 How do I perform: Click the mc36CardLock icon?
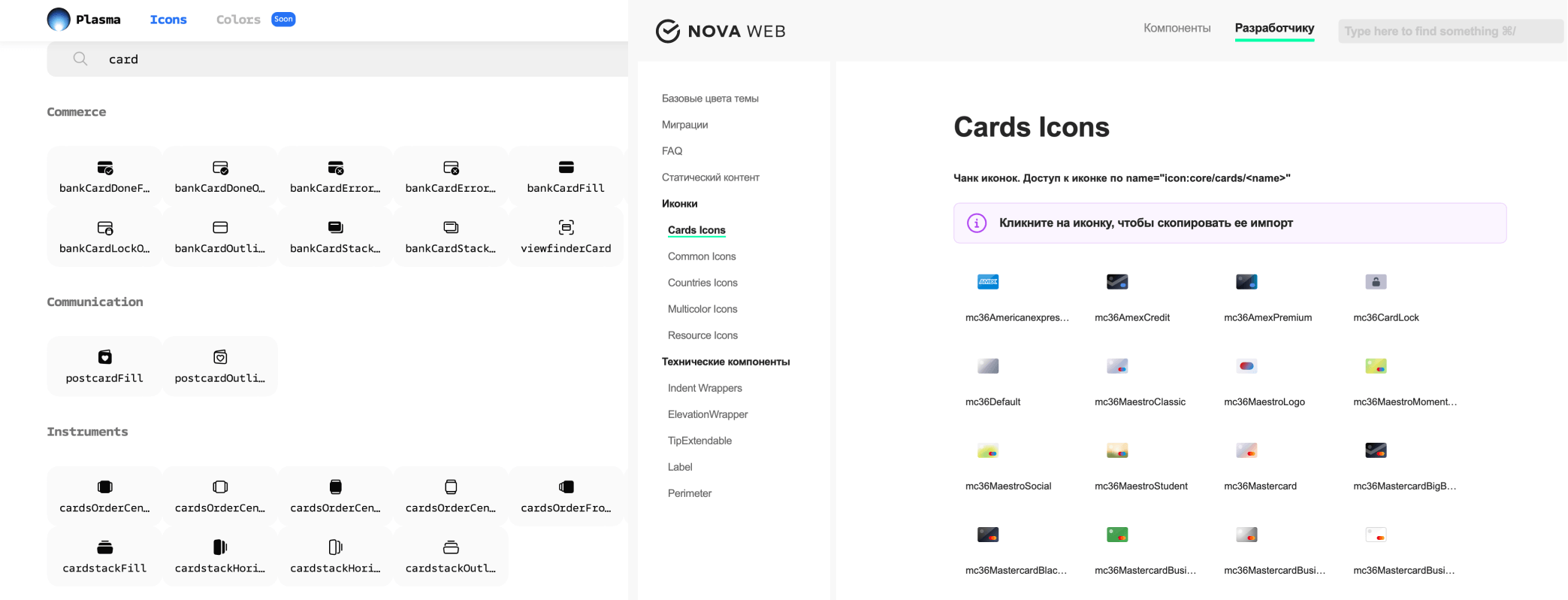pos(1376,282)
